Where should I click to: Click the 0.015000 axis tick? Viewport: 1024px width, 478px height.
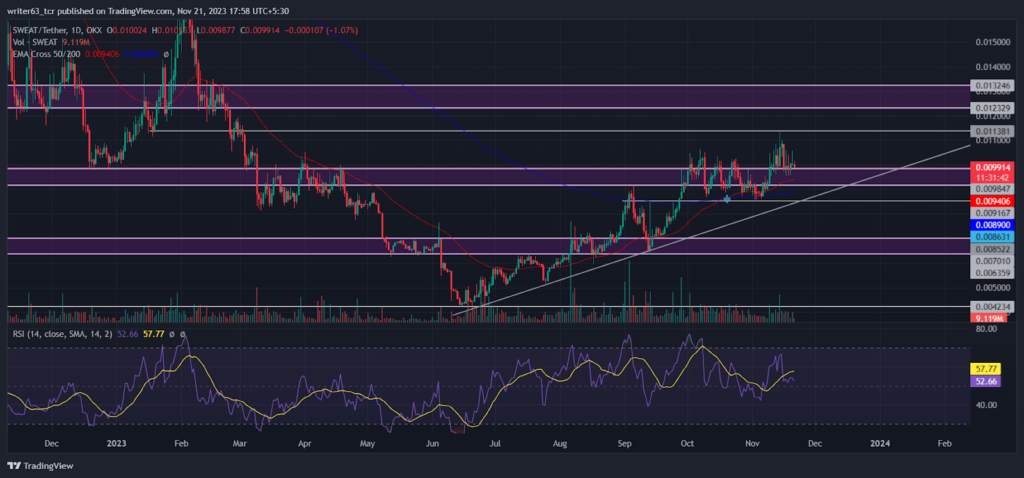pyautogui.click(x=992, y=42)
